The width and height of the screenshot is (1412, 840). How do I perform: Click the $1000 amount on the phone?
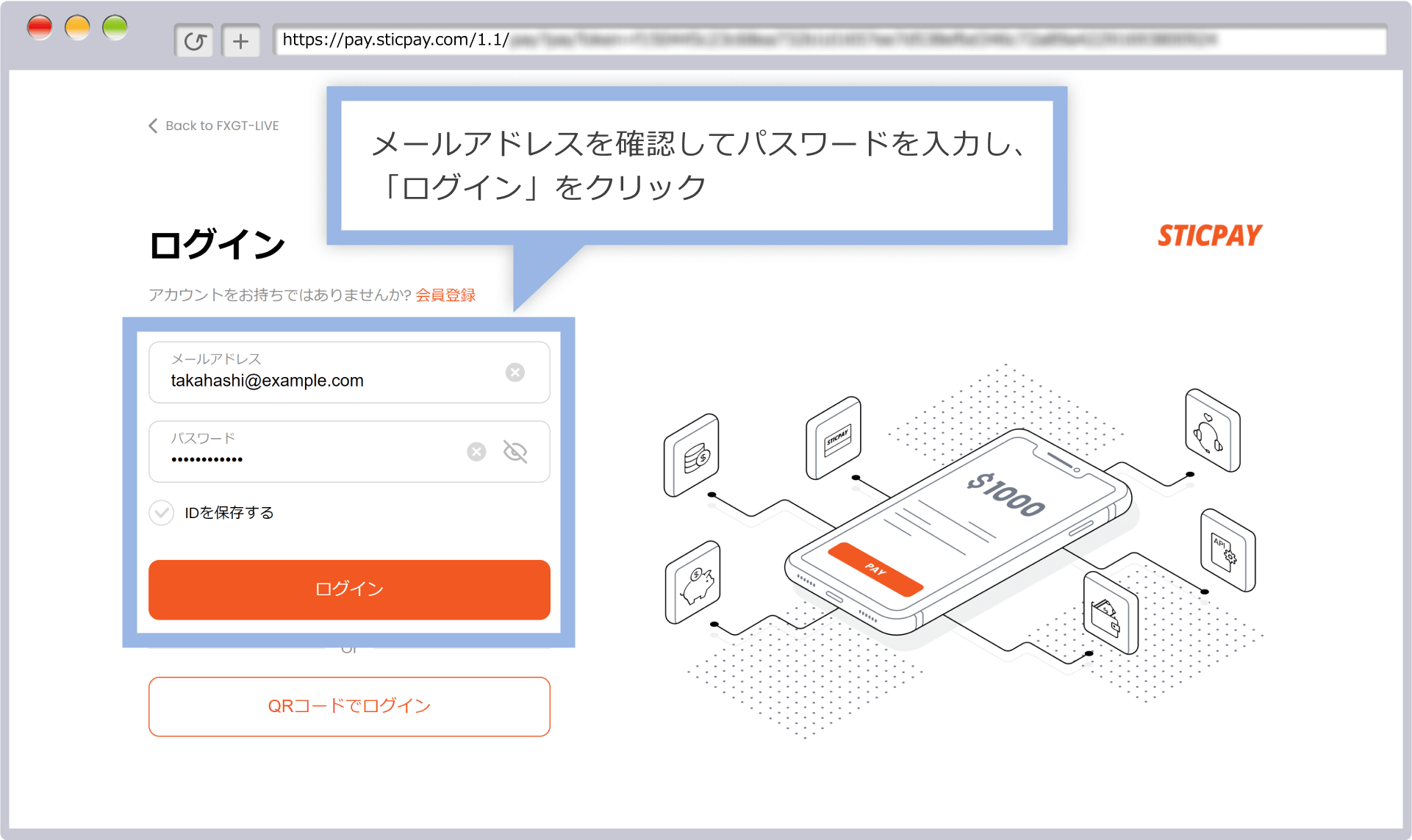click(x=1005, y=495)
